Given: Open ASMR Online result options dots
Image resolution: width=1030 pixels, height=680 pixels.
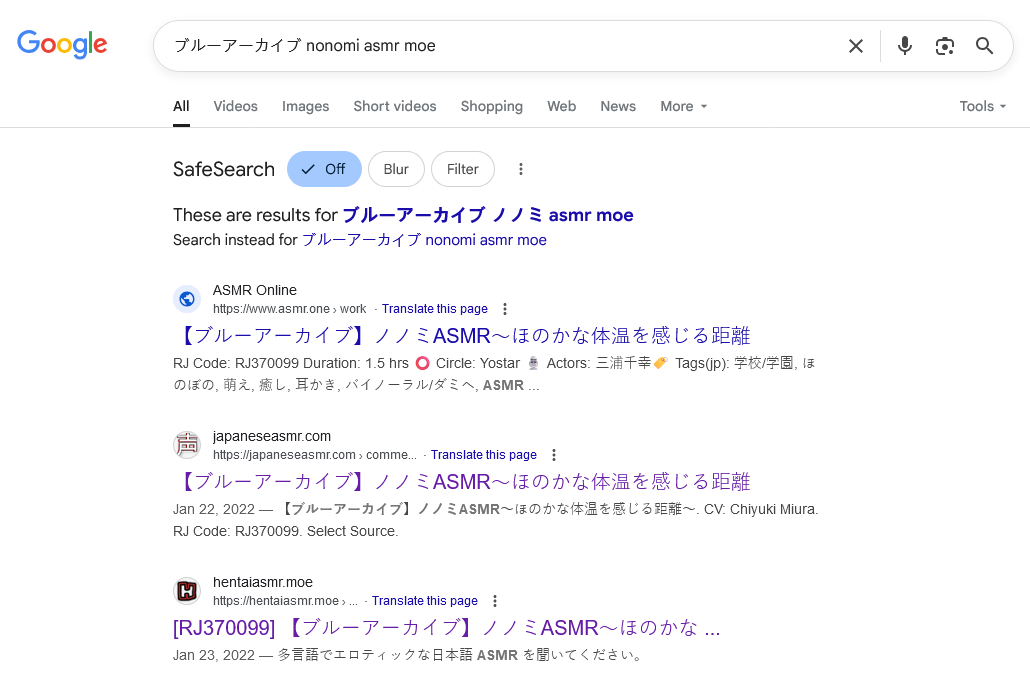Looking at the screenshot, I should pos(504,309).
